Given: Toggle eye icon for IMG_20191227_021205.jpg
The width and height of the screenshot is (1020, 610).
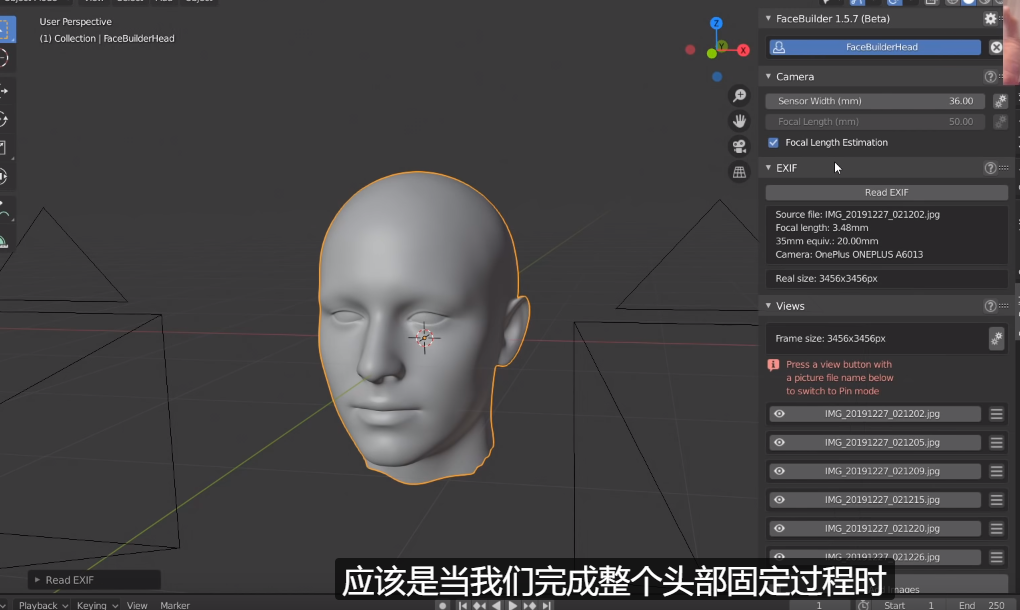Looking at the screenshot, I should click(x=779, y=442).
